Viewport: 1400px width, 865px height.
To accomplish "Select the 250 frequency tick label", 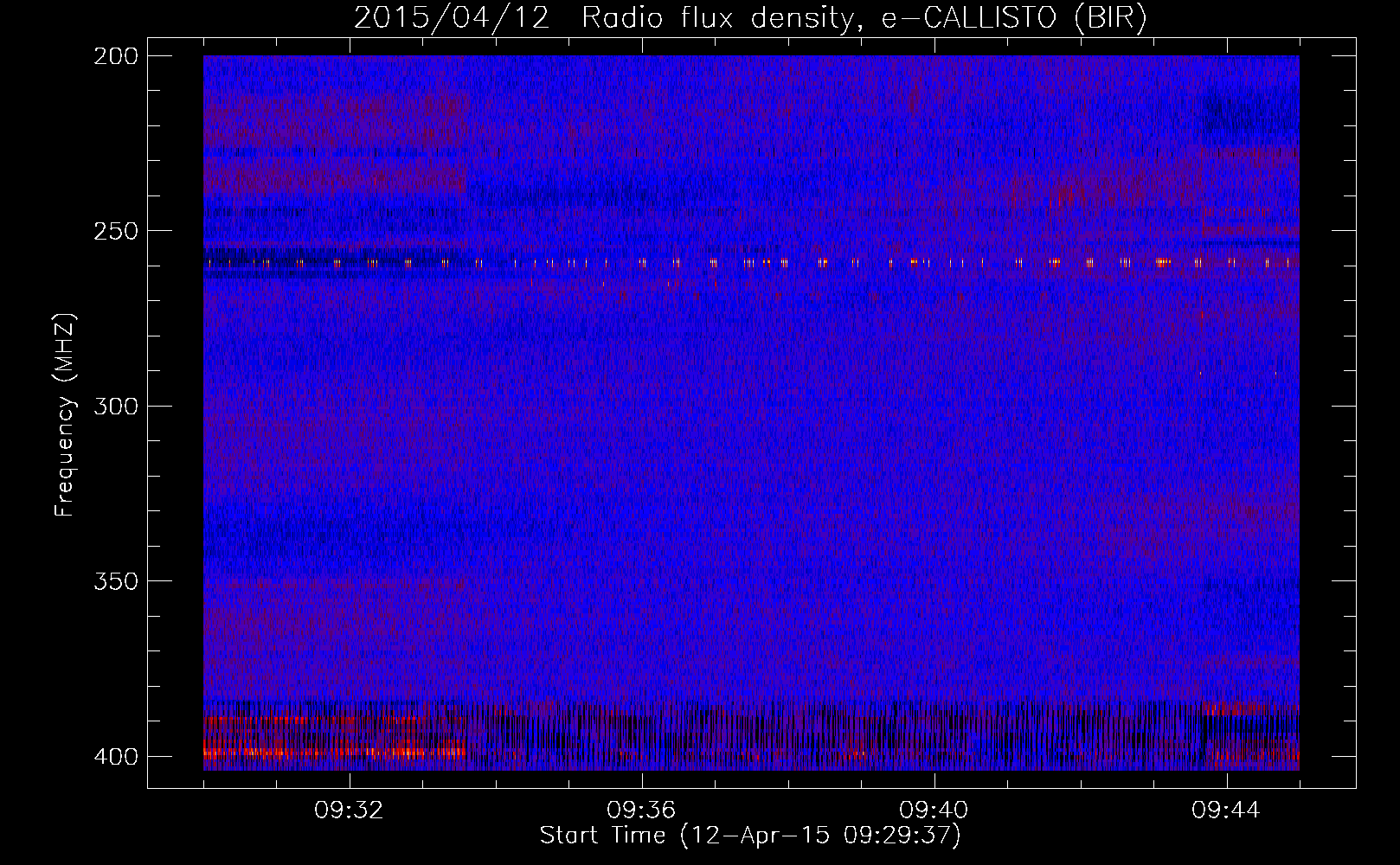I will click(x=116, y=231).
